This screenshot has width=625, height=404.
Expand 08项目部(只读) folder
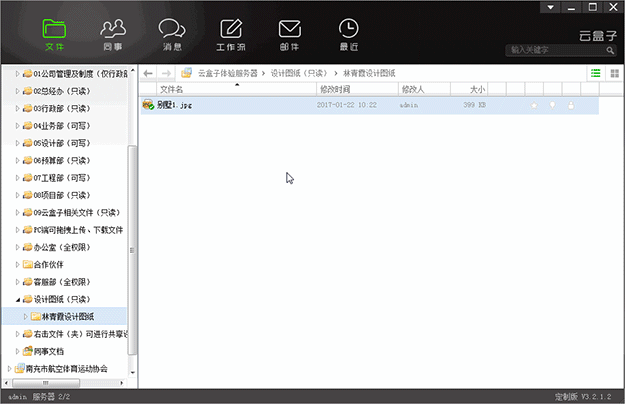[17, 195]
